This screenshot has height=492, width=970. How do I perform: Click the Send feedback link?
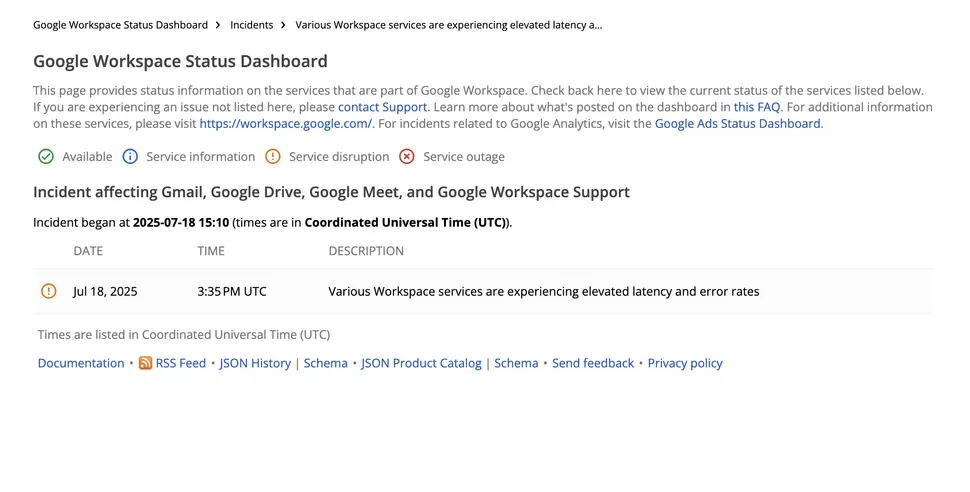coord(593,363)
